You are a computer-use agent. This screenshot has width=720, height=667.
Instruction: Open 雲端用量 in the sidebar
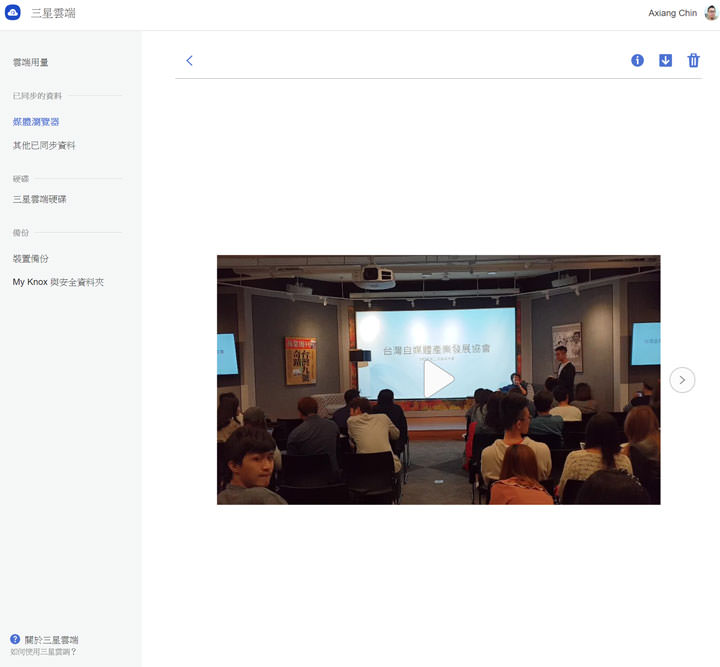[31, 62]
